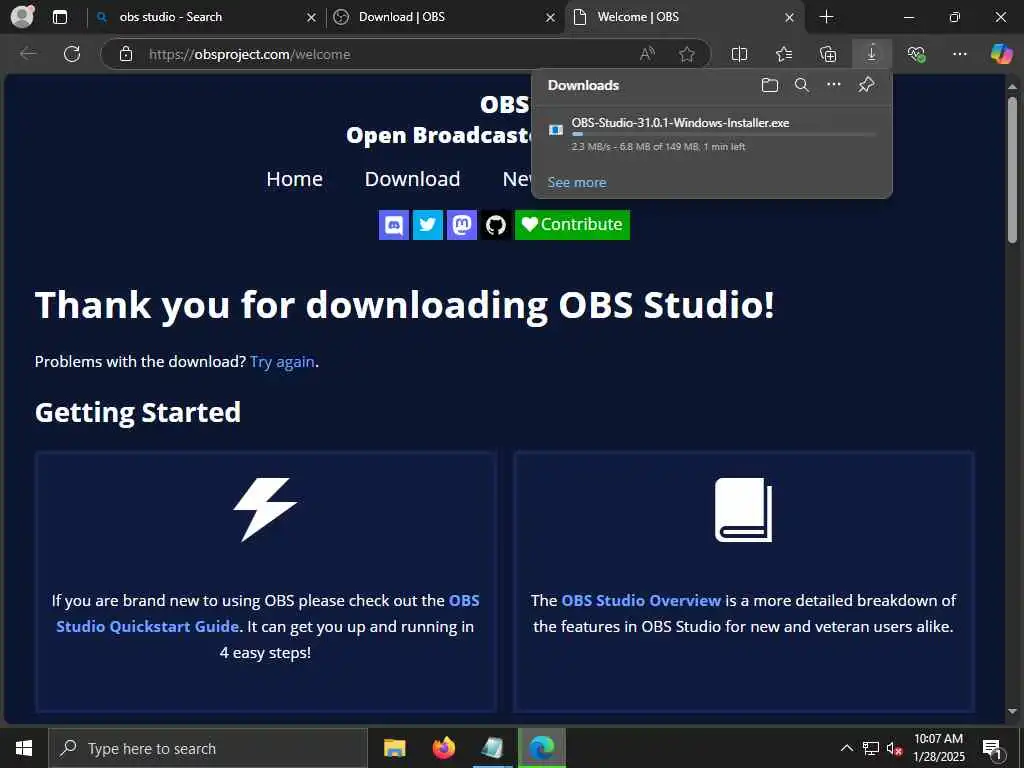Click the scrollbar up arrow
This screenshot has width=1024, height=768.
(x=1012, y=86)
